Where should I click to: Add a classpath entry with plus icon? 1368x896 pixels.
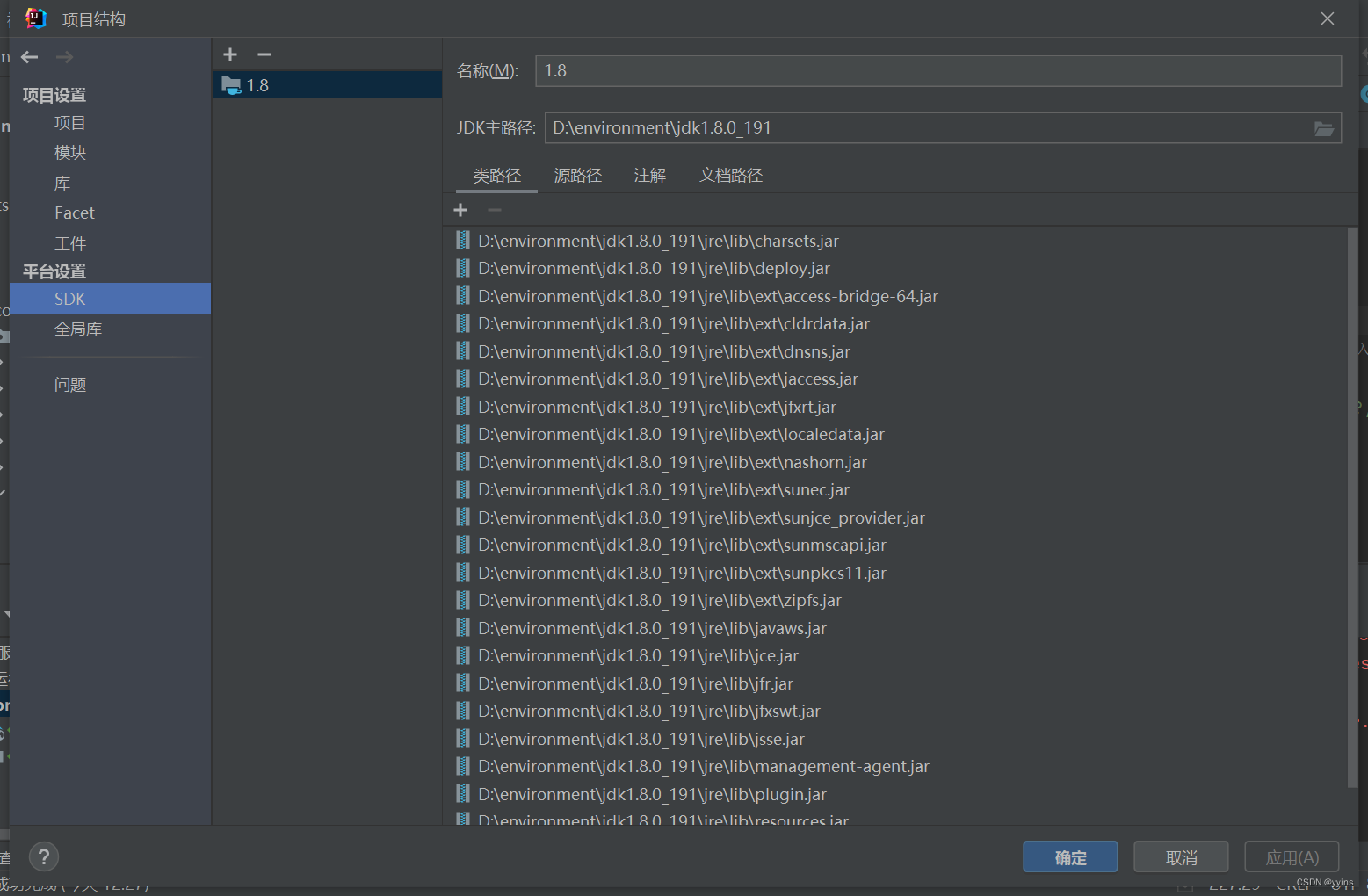(x=460, y=210)
